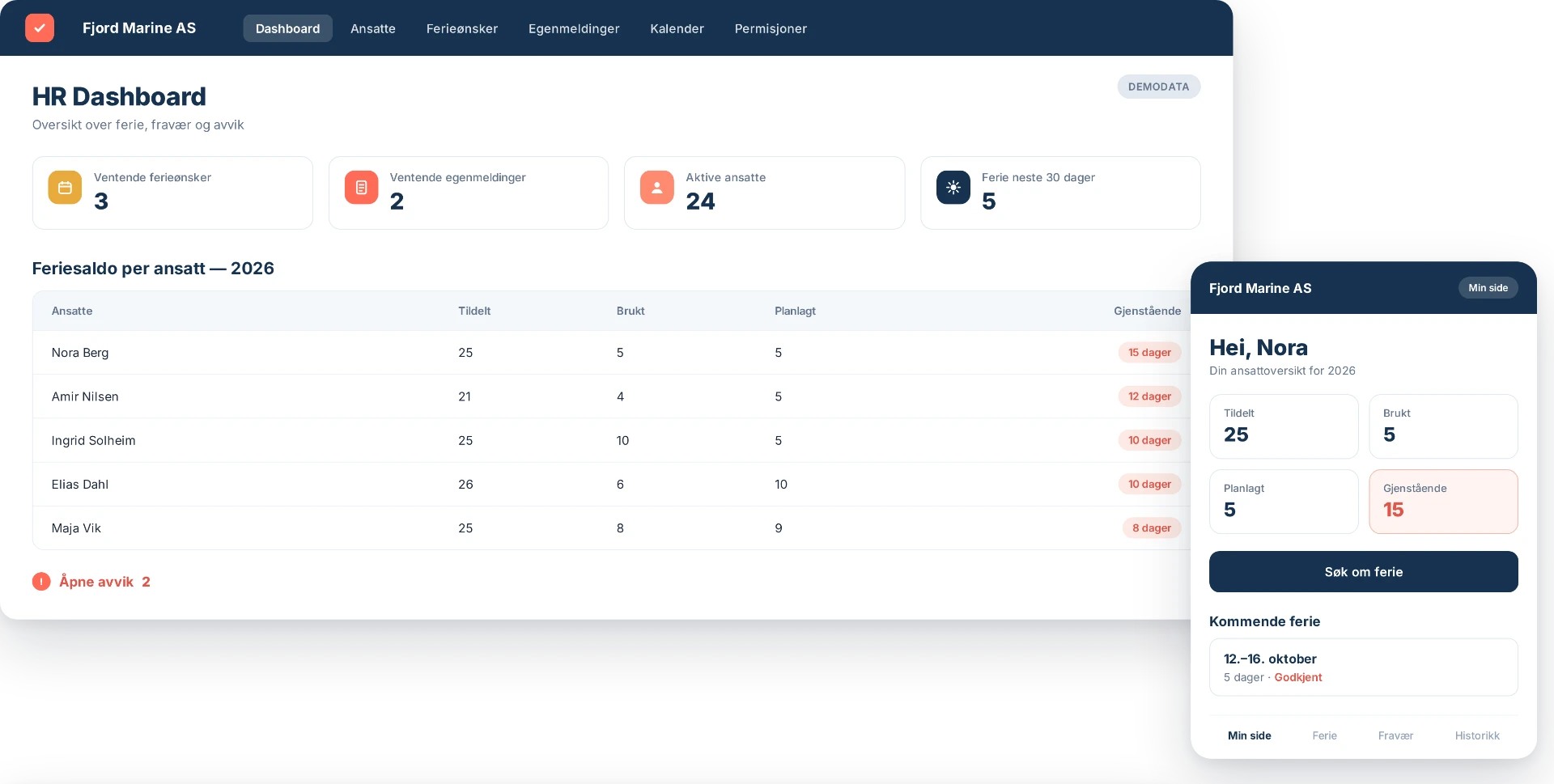Click the 12 dager badge for Amir Nilsen
The width and height of the screenshot is (1554, 784).
coord(1149,396)
